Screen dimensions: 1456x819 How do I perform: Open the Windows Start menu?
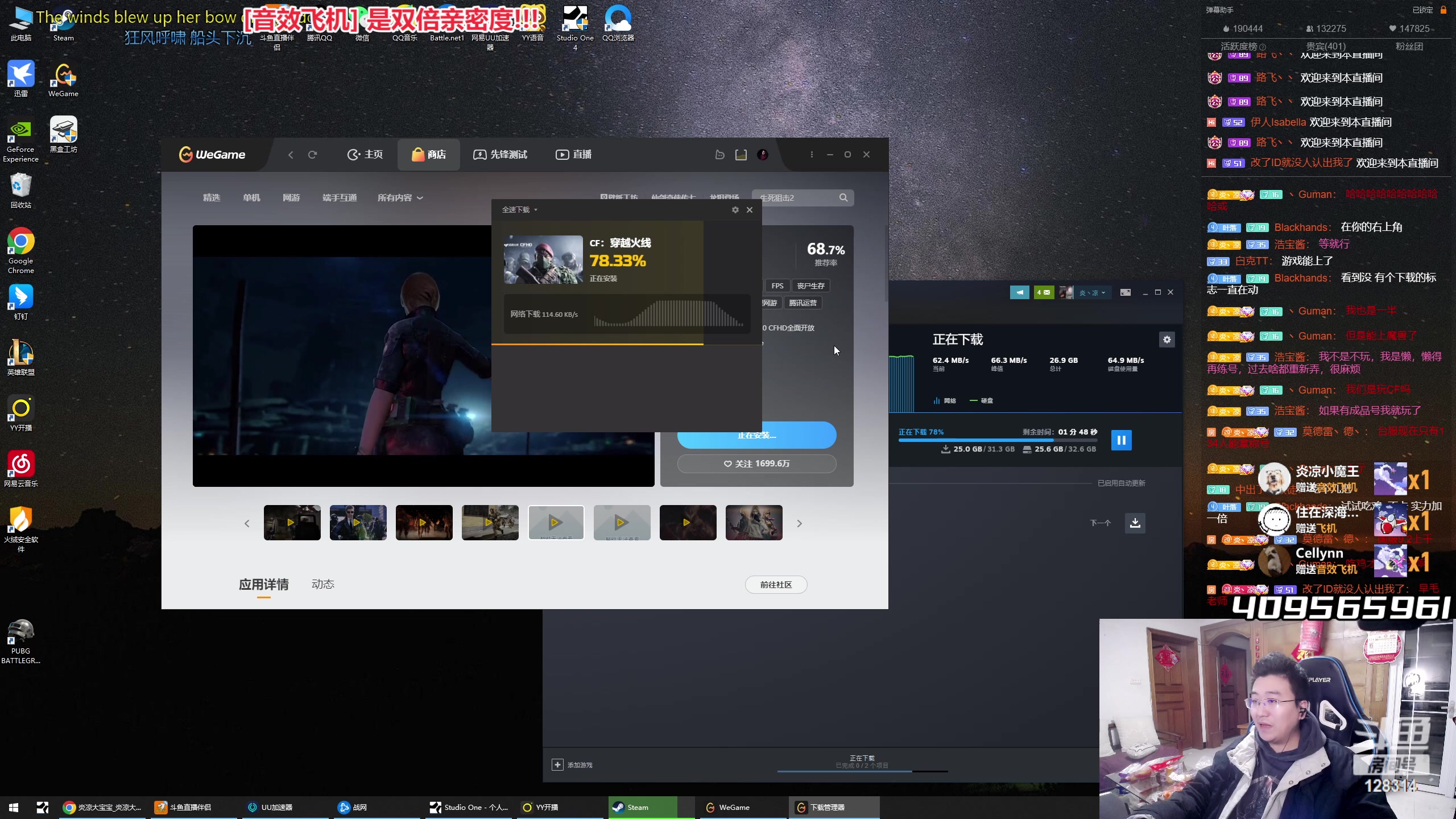coord(14,808)
